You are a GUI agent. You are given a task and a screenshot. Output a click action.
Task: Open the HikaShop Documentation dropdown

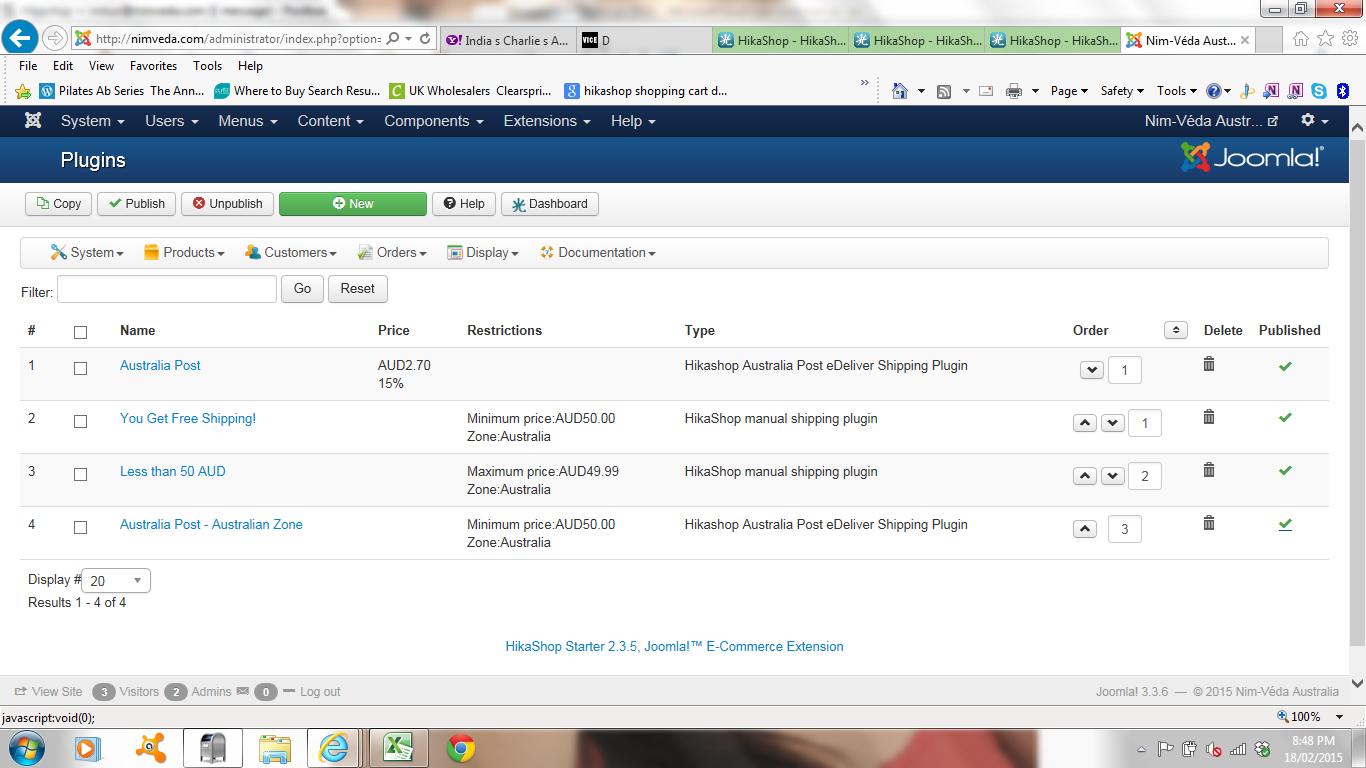pos(598,253)
